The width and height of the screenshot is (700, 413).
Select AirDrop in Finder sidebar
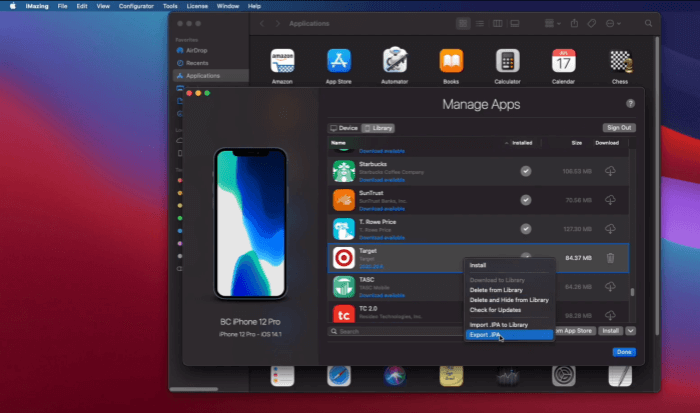coord(196,50)
